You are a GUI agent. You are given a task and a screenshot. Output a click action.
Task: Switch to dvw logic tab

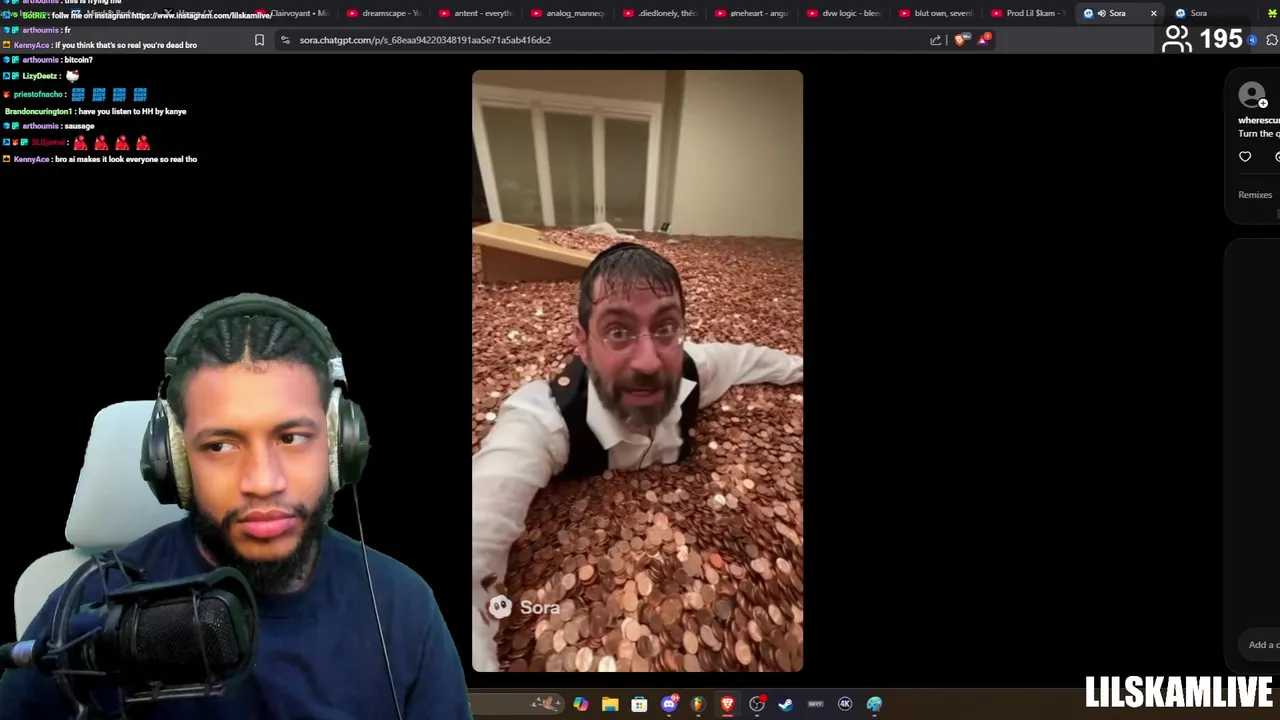[x=844, y=13]
